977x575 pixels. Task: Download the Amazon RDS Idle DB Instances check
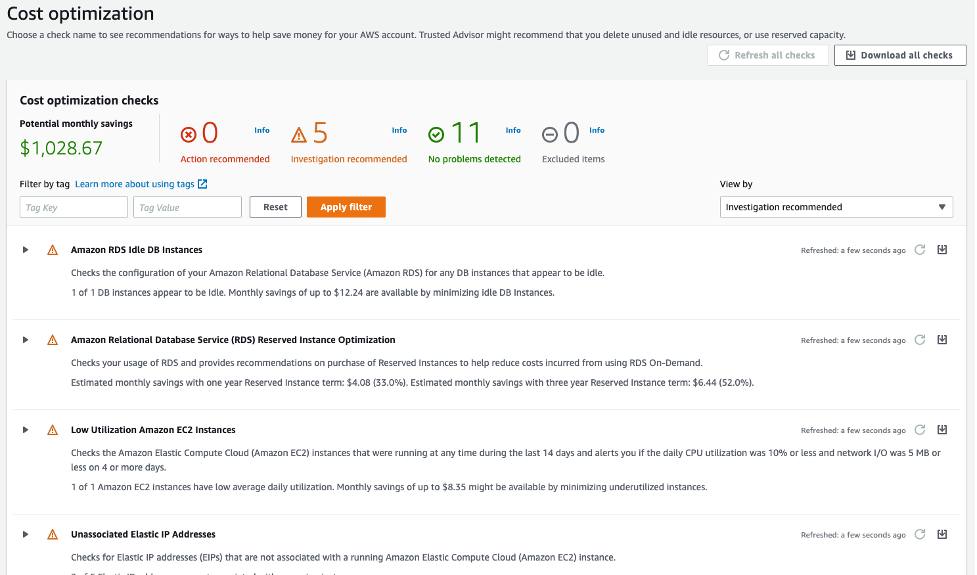(942, 250)
